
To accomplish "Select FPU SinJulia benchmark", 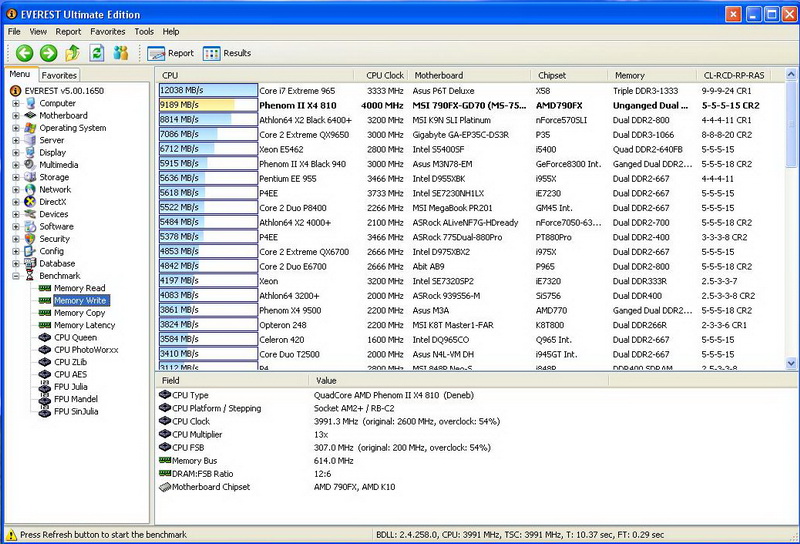I will click(76, 411).
